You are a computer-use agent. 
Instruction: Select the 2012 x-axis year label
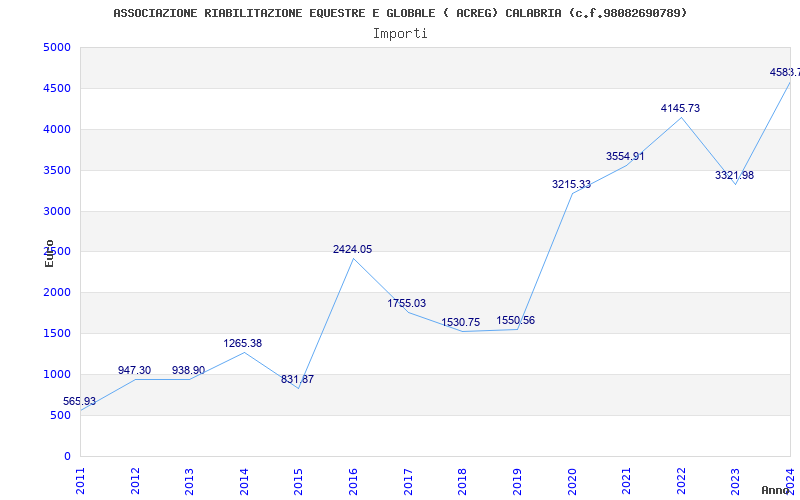[135, 479]
